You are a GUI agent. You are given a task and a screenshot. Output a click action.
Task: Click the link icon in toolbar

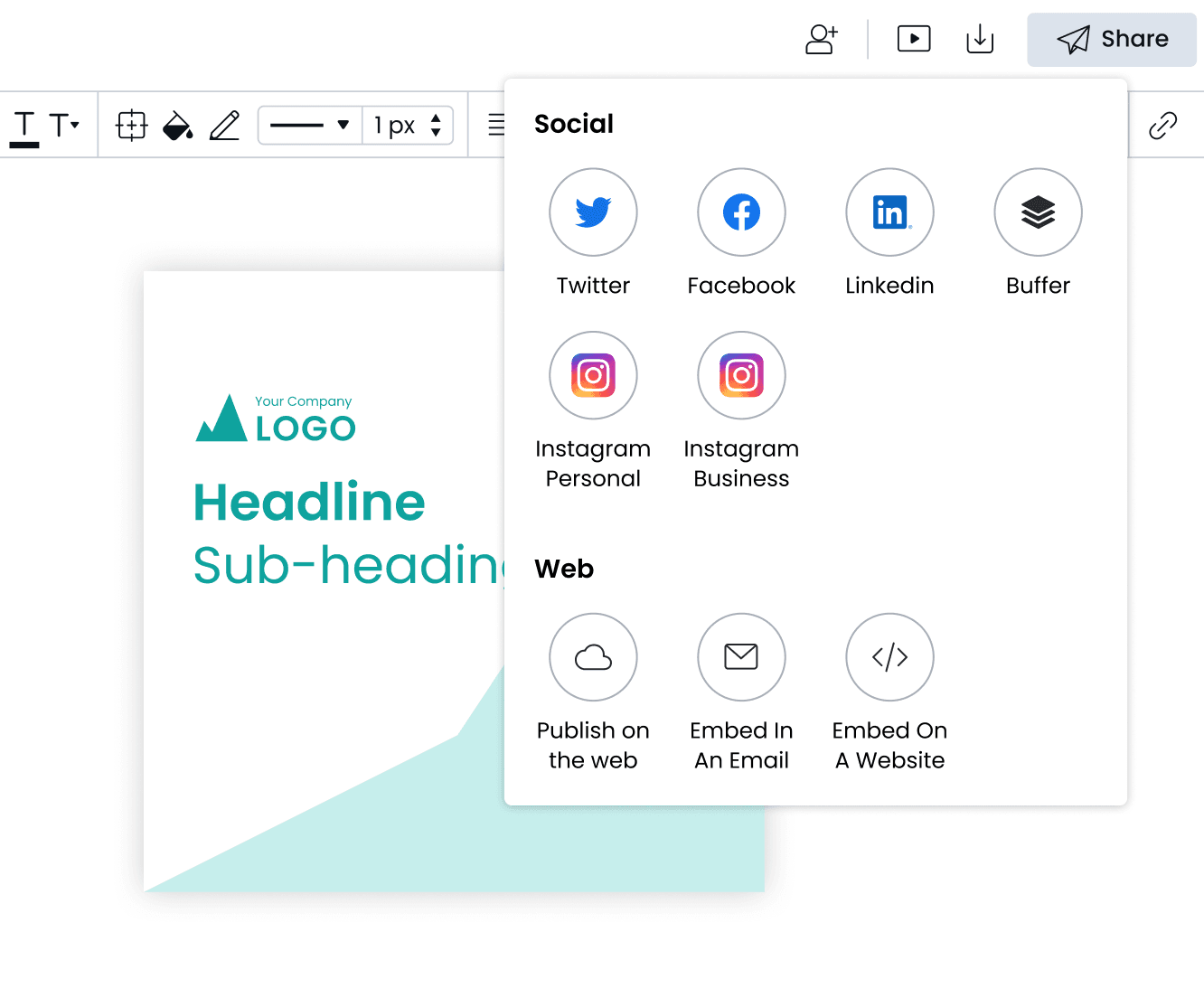1162,125
